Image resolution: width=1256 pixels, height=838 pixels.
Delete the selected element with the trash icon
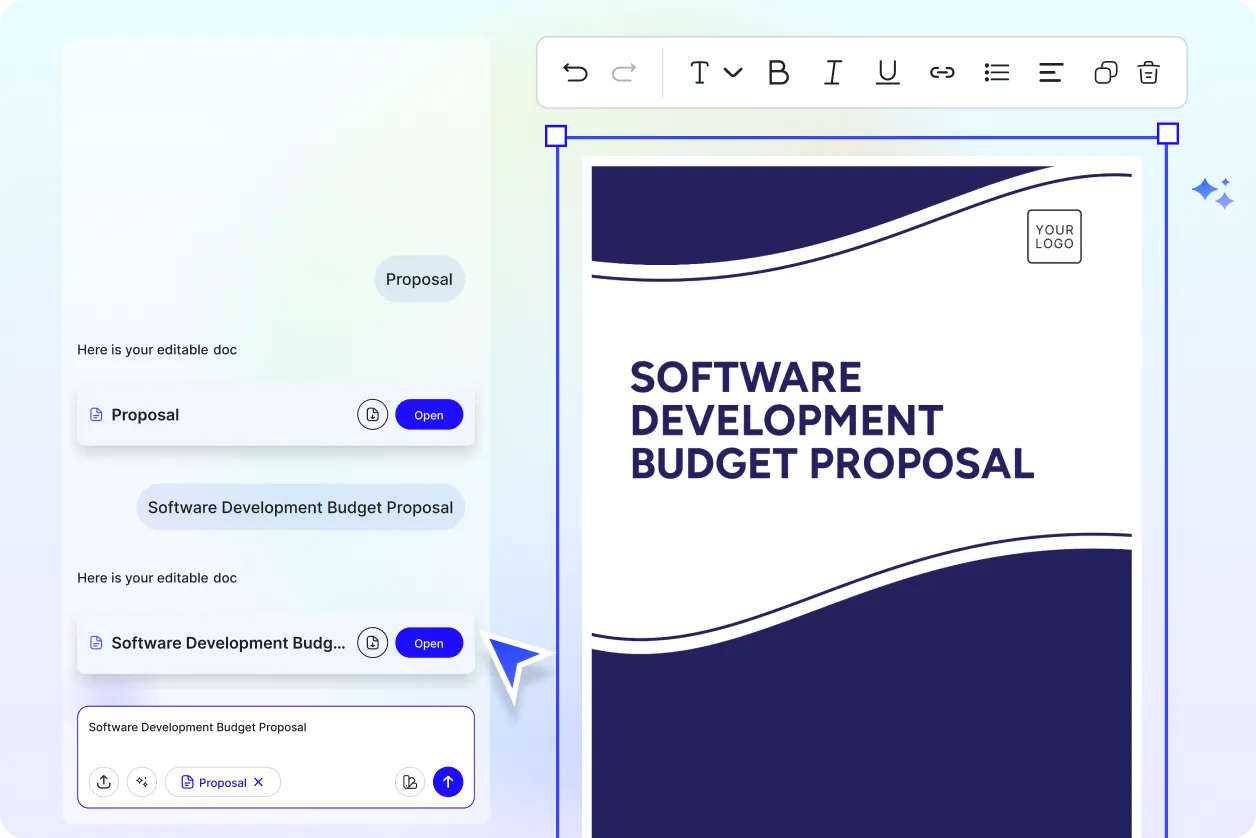click(1149, 72)
